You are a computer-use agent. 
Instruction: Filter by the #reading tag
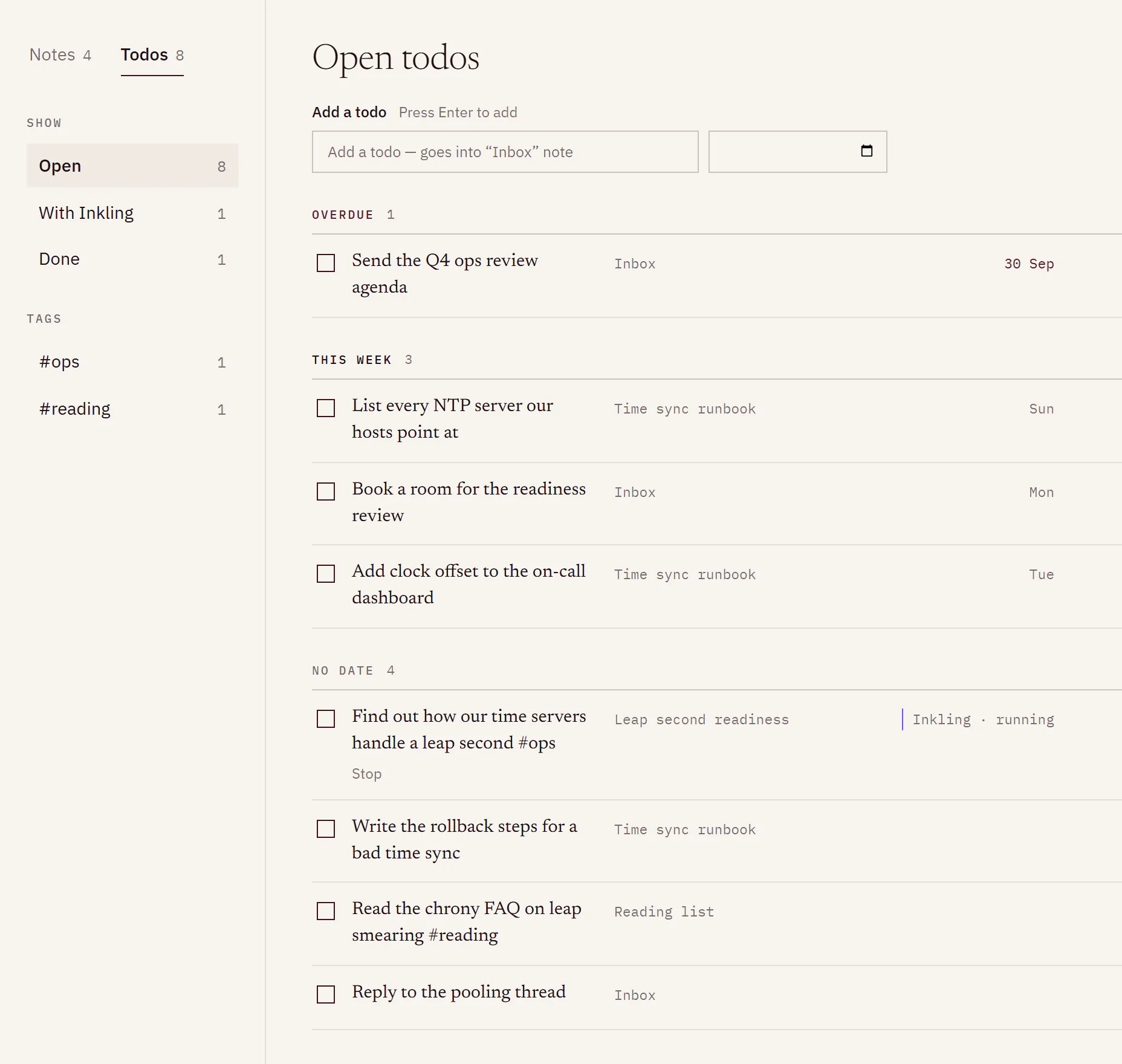pos(132,409)
